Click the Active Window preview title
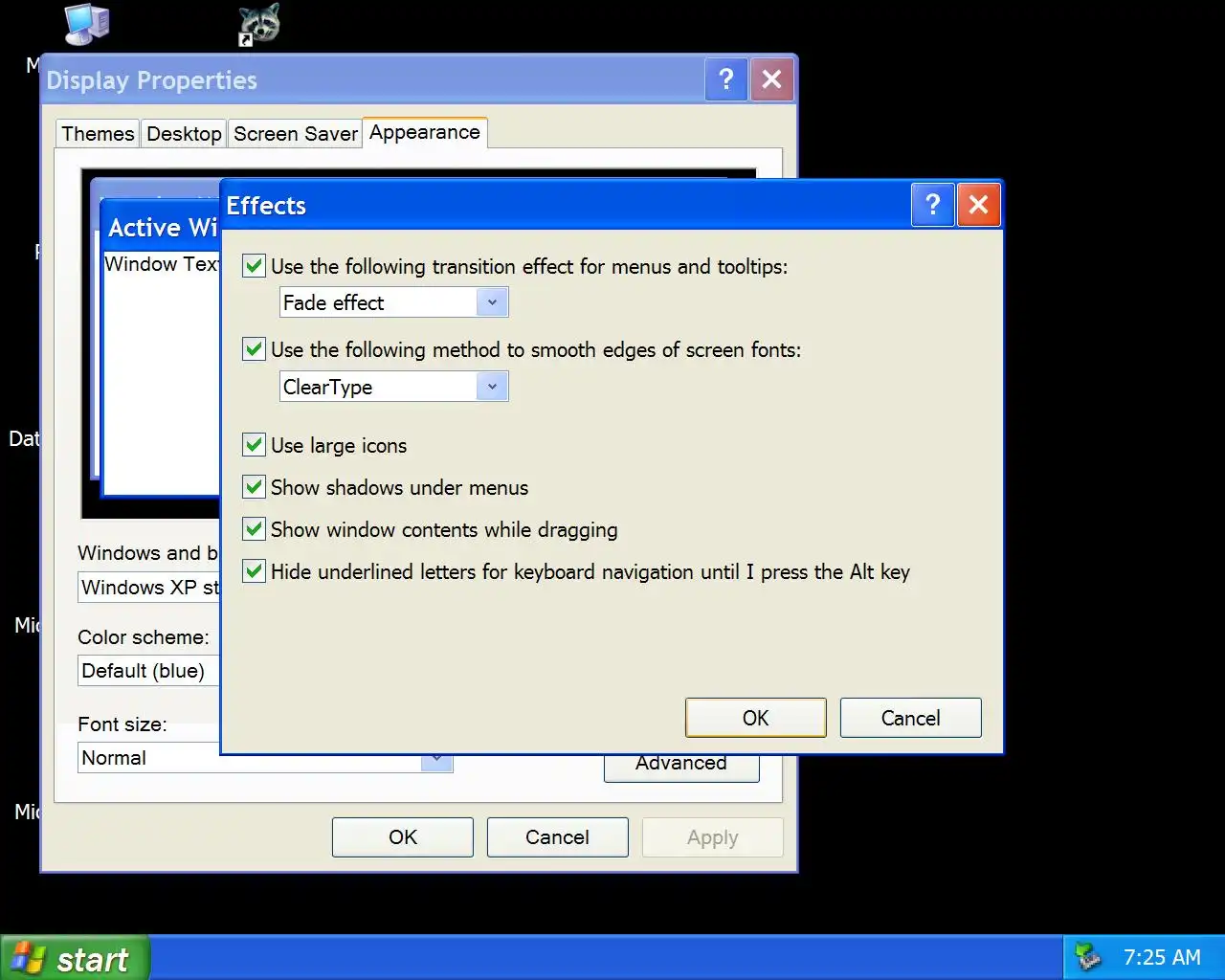Image resolution: width=1225 pixels, height=980 pixels. coord(163,228)
